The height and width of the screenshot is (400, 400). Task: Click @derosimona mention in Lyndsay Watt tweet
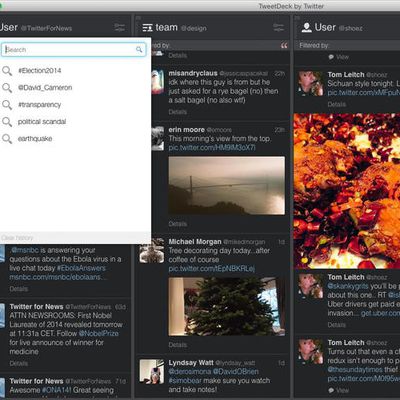190,372
